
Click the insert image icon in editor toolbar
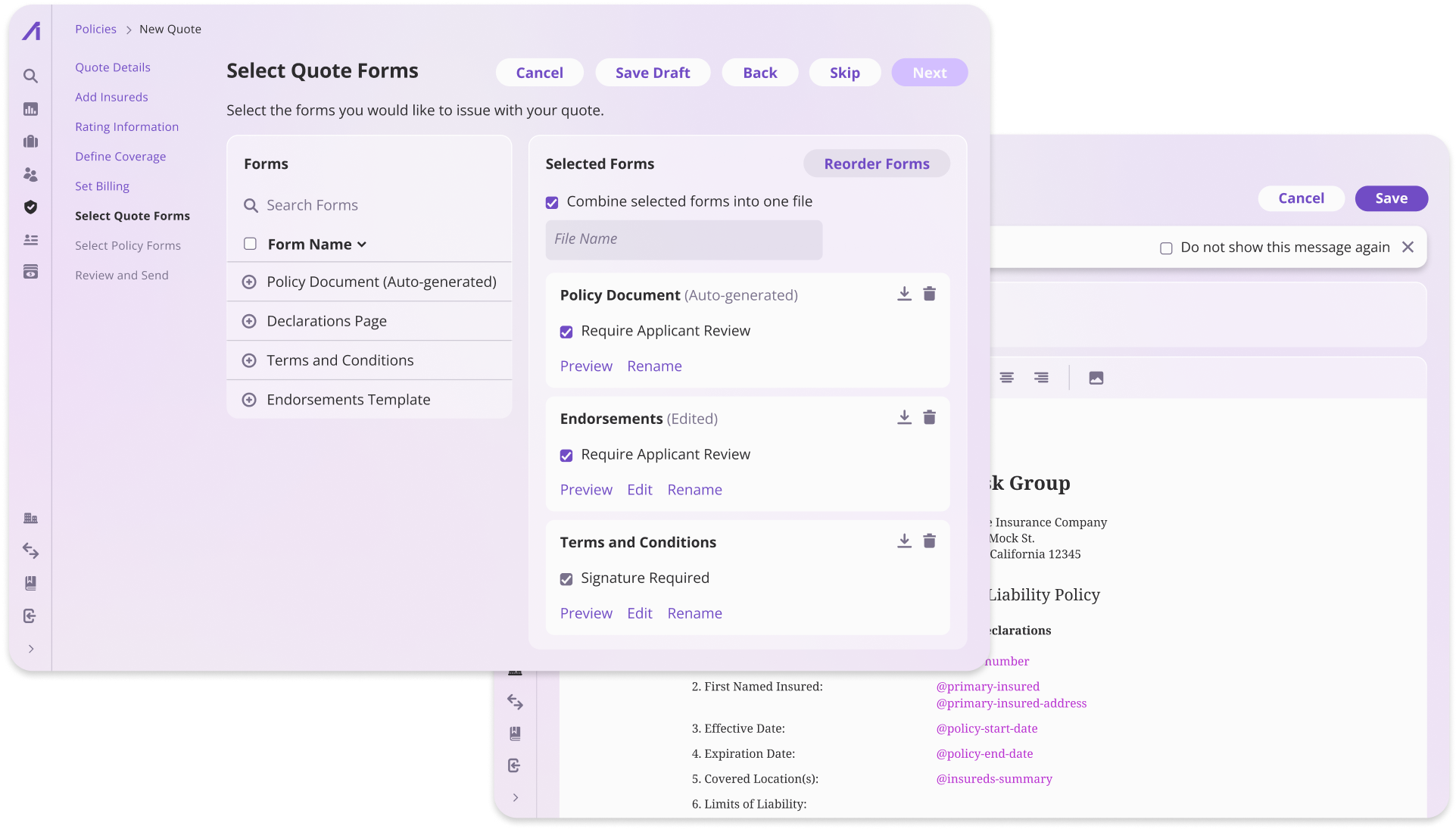[1096, 378]
